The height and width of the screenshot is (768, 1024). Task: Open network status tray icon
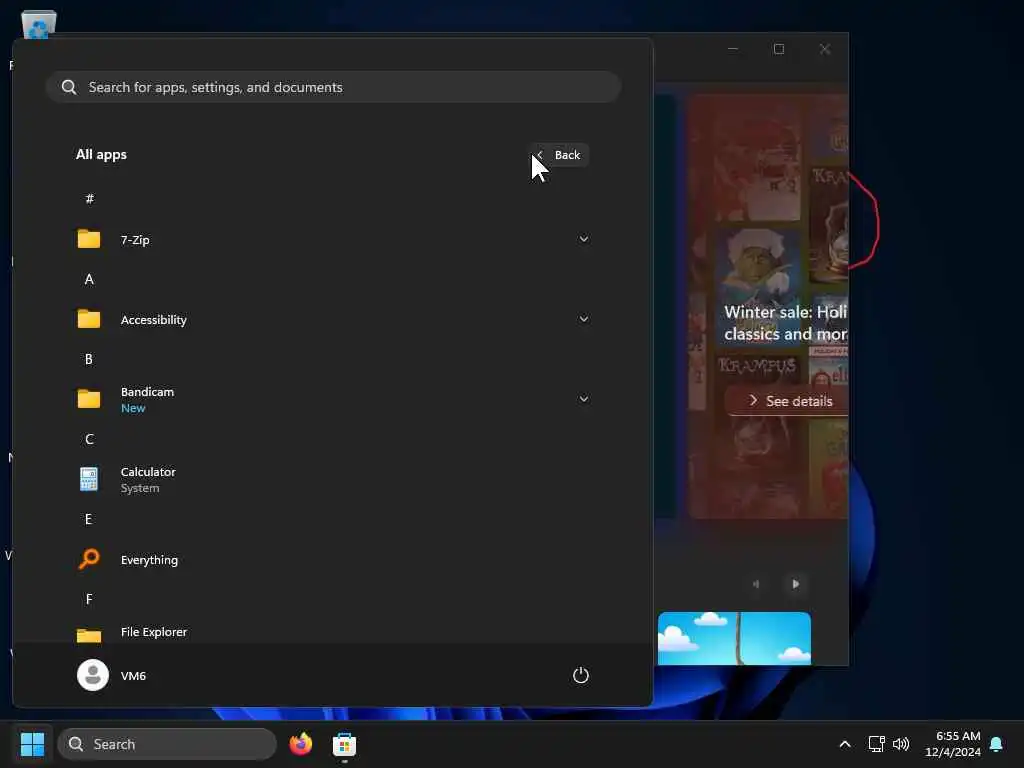876,744
